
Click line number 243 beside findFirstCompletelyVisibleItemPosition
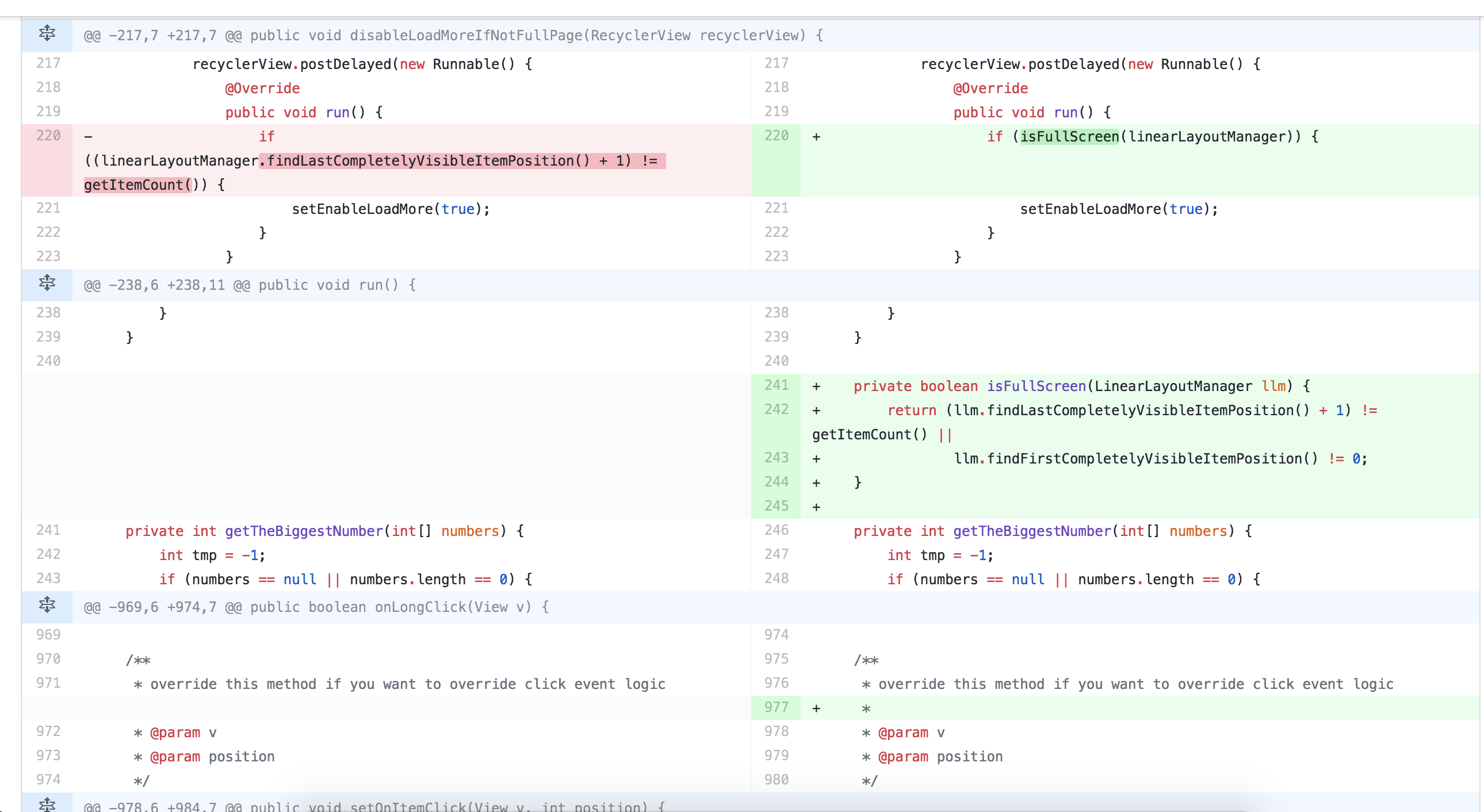coord(777,458)
